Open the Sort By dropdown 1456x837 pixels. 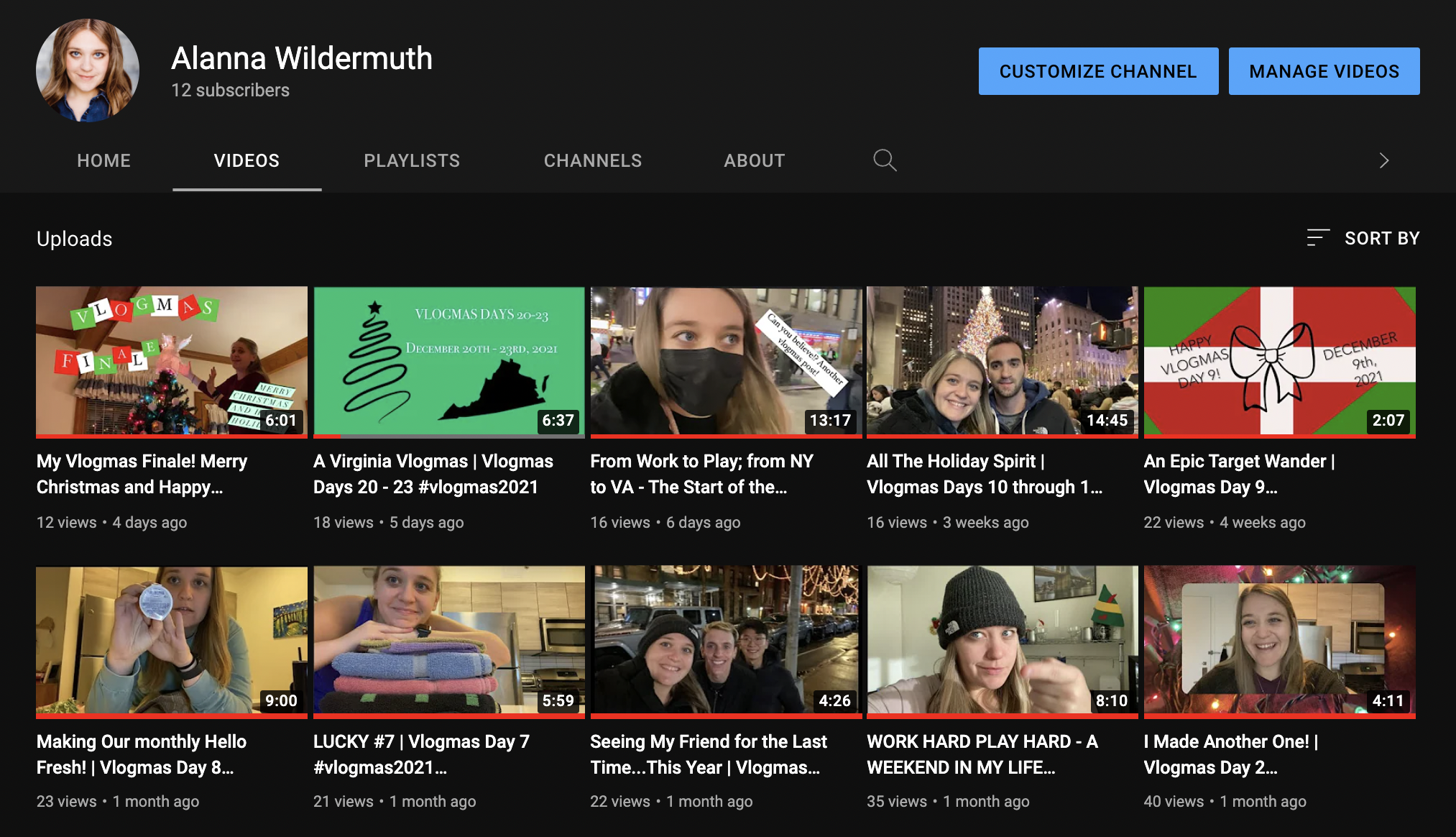(x=1363, y=238)
